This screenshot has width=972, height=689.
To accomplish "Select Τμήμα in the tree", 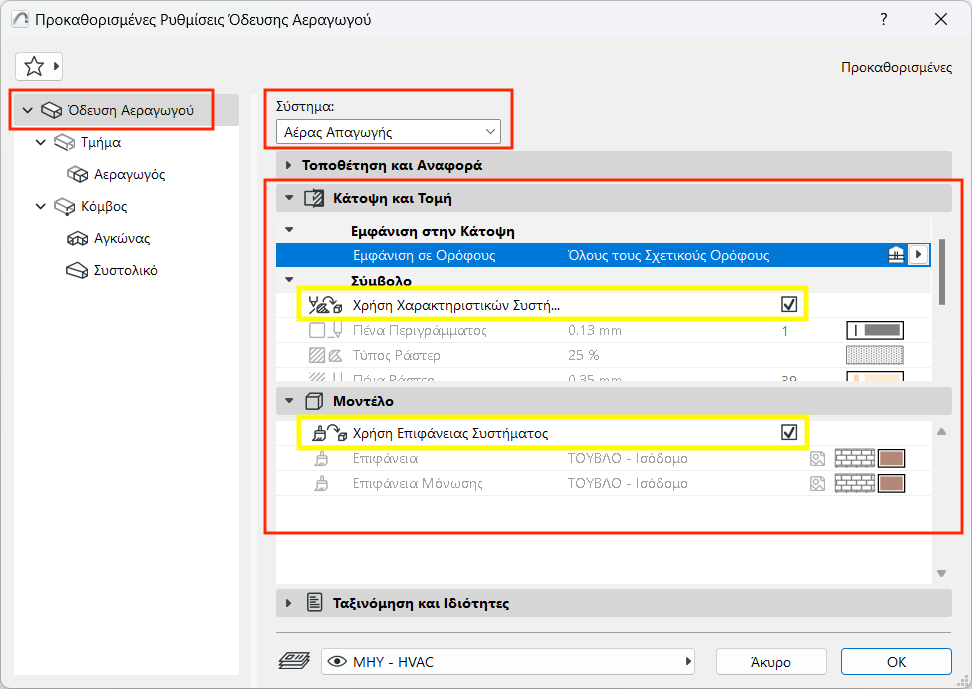I will tap(101, 143).
